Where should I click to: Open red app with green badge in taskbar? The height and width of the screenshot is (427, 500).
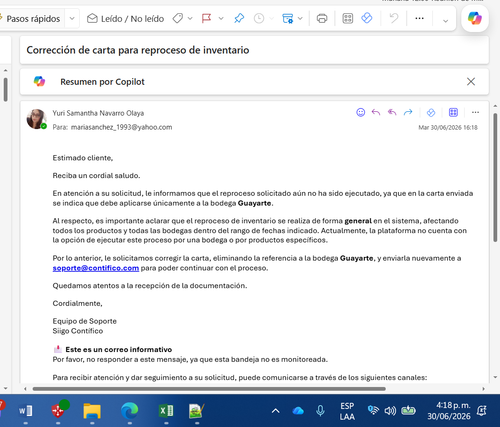click(59, 410)
